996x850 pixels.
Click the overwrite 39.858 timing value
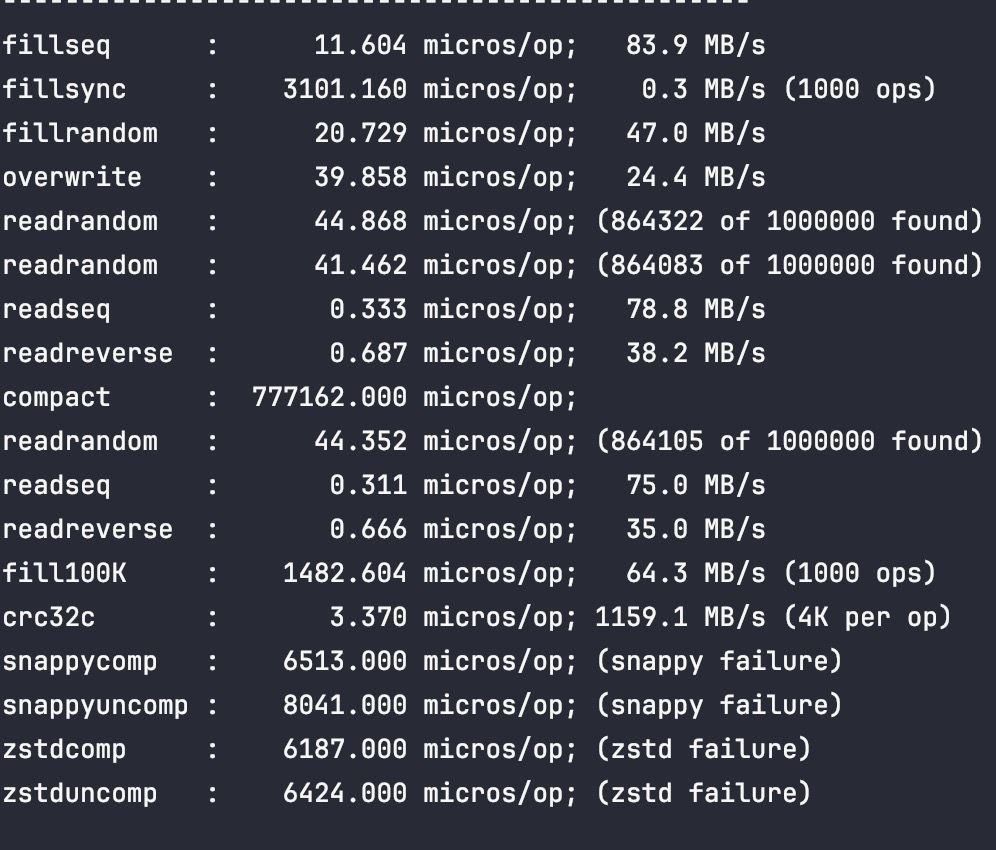[360, 178]
